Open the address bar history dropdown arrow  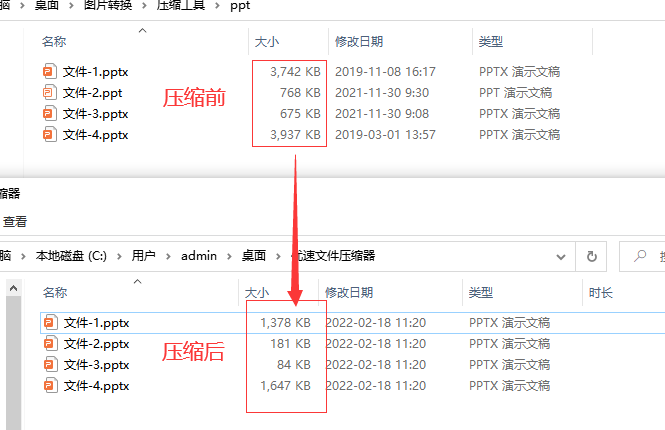point(563,256)
